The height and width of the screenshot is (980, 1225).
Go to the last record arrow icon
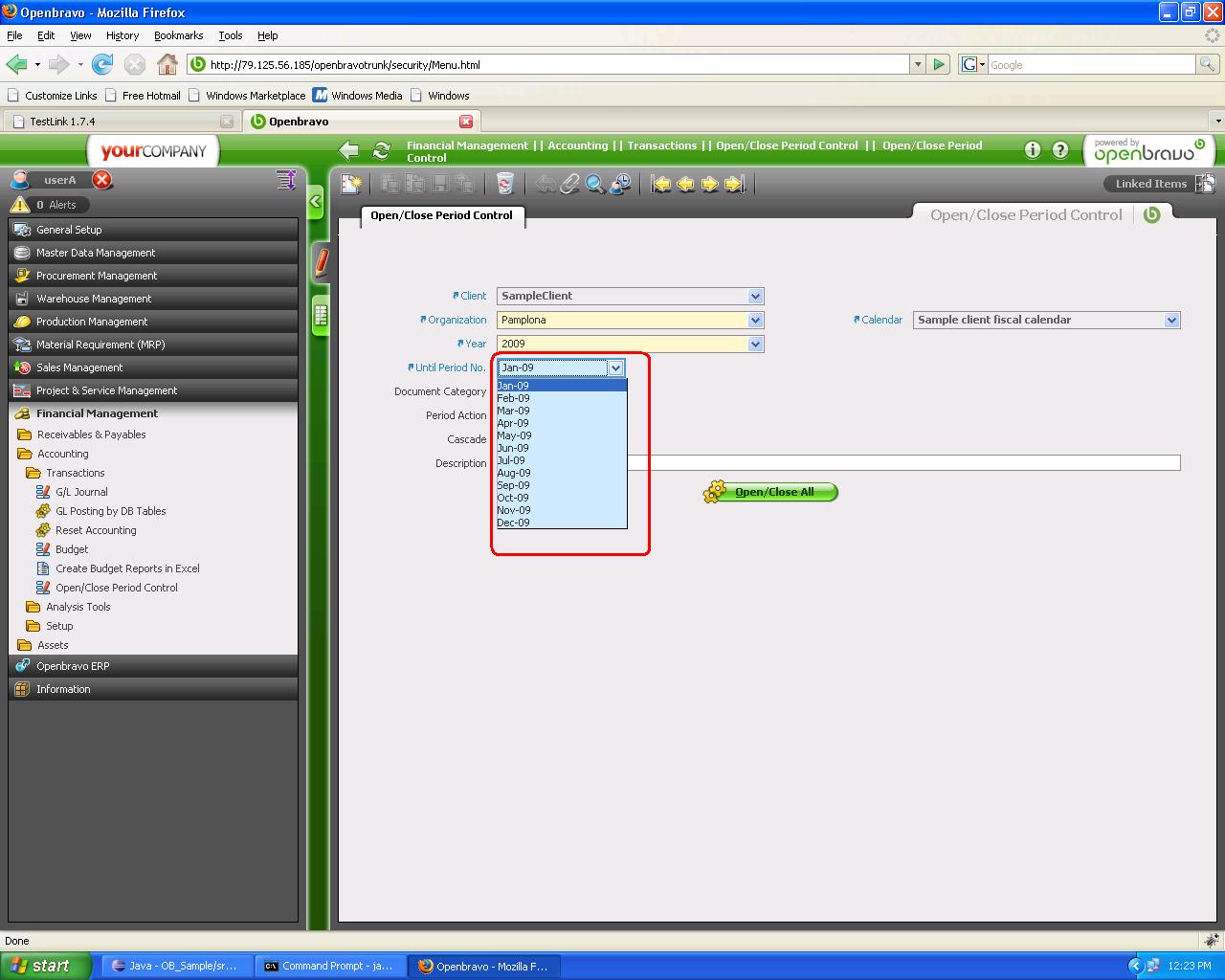tap(734, 184)
